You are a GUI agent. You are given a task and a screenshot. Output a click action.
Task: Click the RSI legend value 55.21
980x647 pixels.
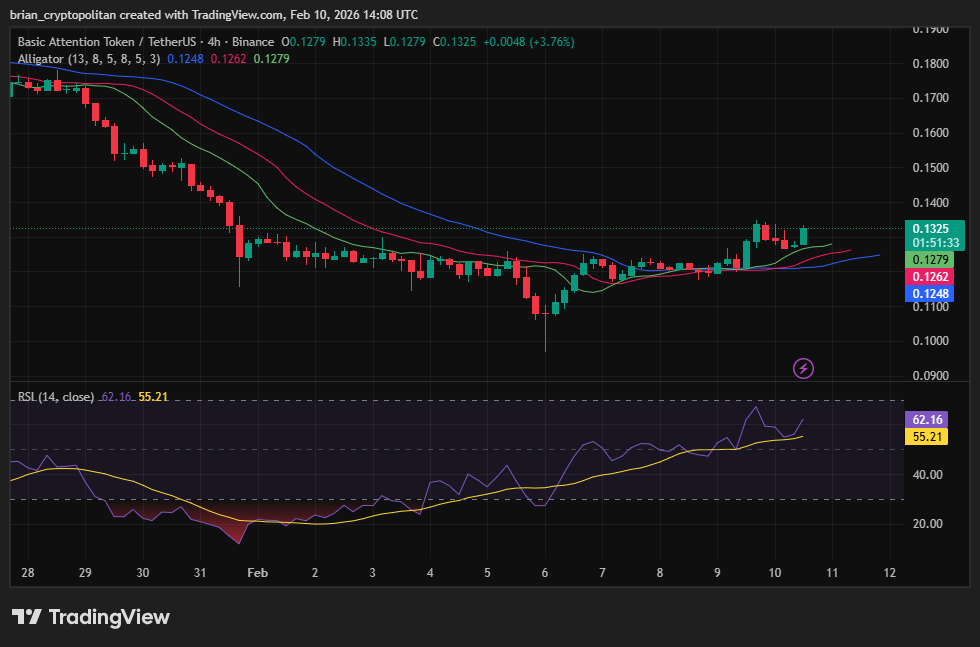tap(153, 397)
